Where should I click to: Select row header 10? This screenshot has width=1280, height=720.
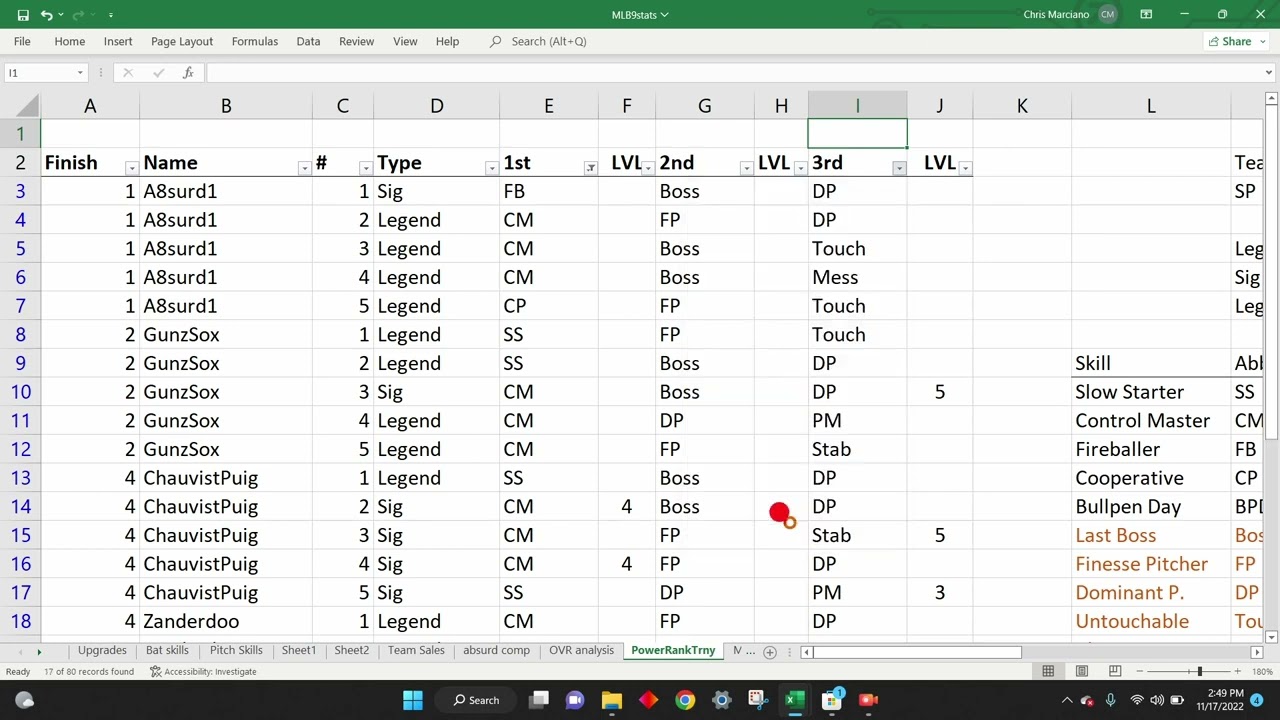click(x=20, y=392)
